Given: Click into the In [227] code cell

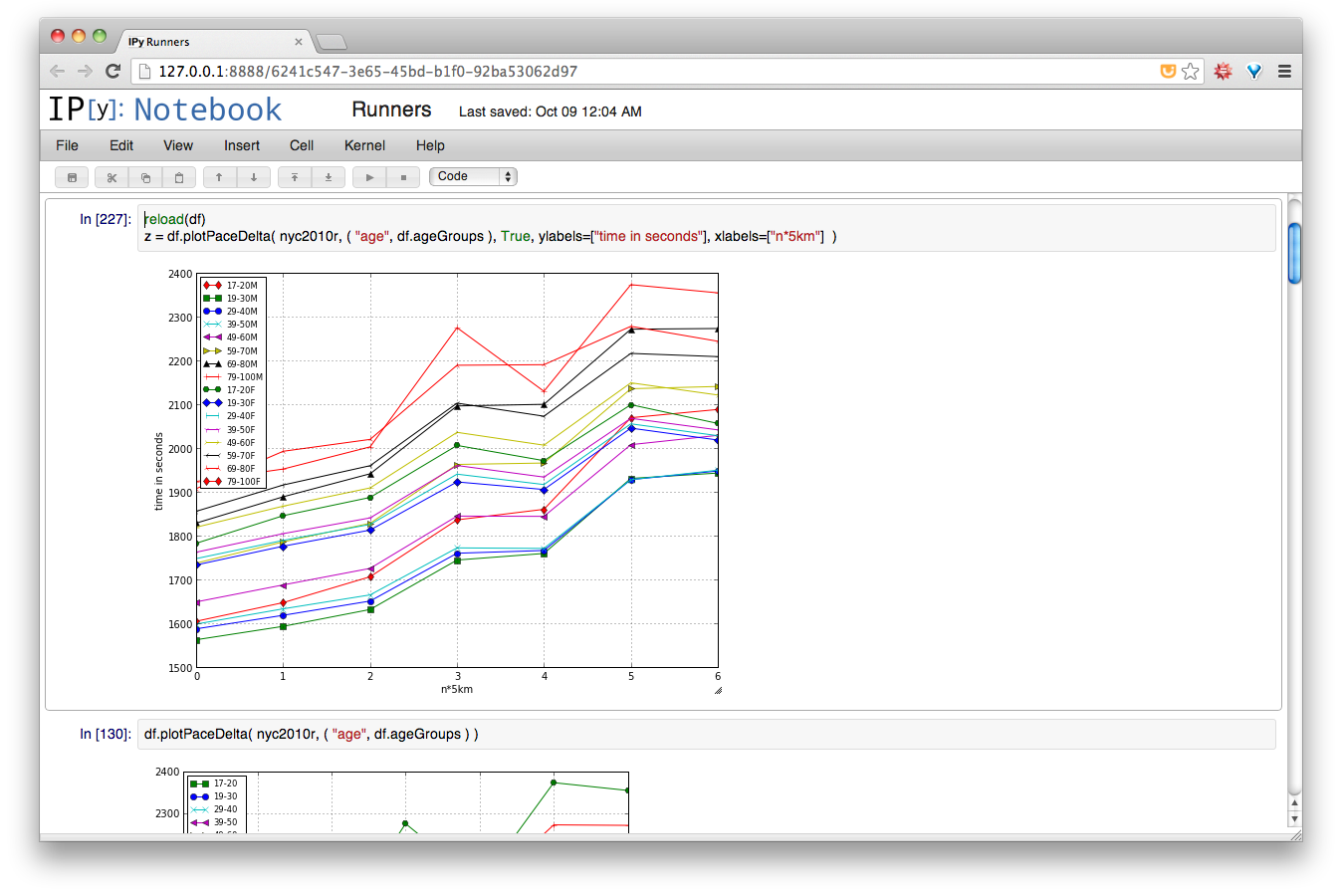Looking at the screenshot, I should coord(707,228).
